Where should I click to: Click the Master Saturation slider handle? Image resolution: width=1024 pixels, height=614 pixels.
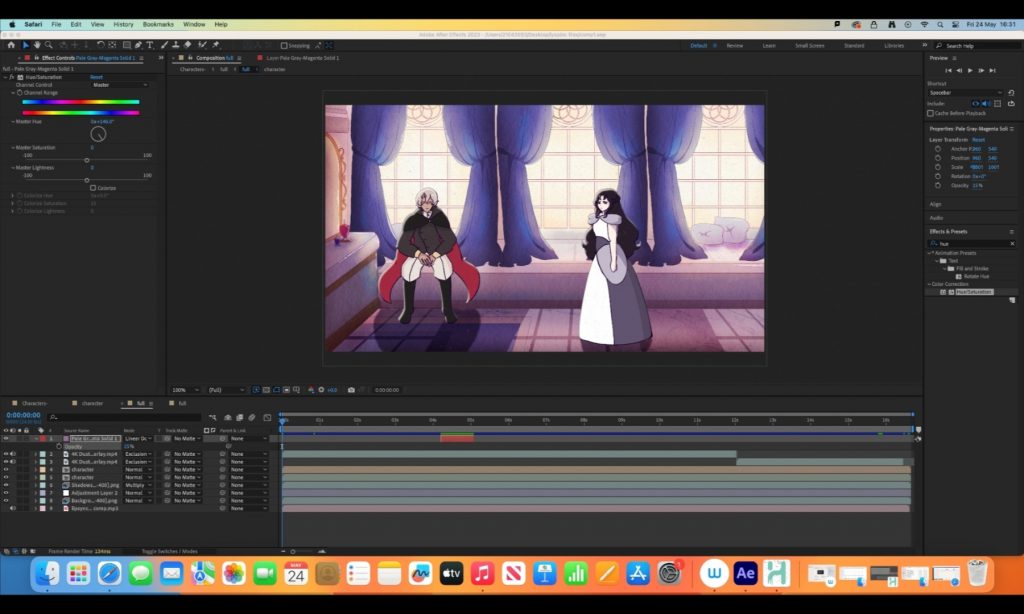87,160
